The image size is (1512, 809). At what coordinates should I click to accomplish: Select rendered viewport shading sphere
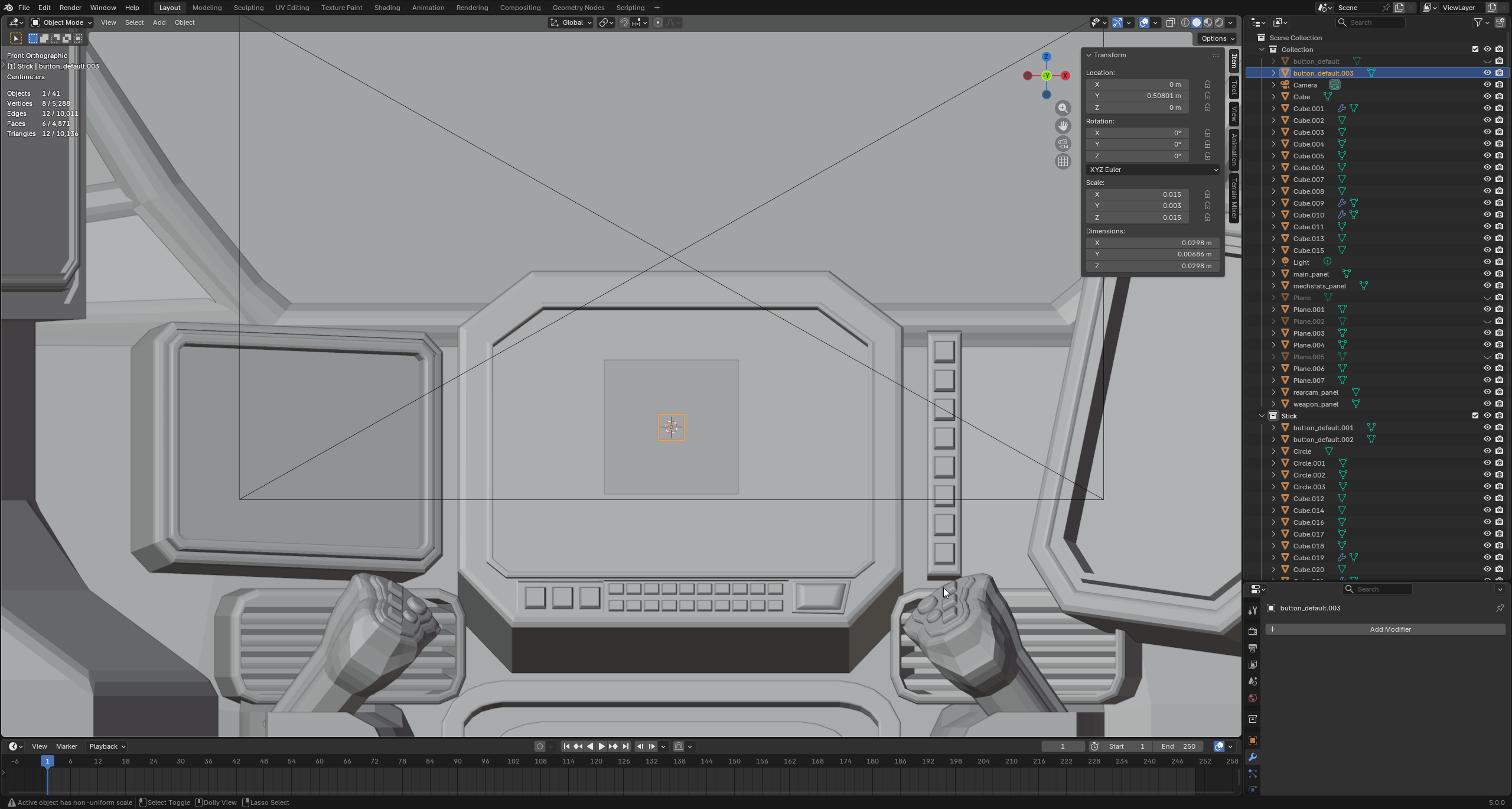1219,22
